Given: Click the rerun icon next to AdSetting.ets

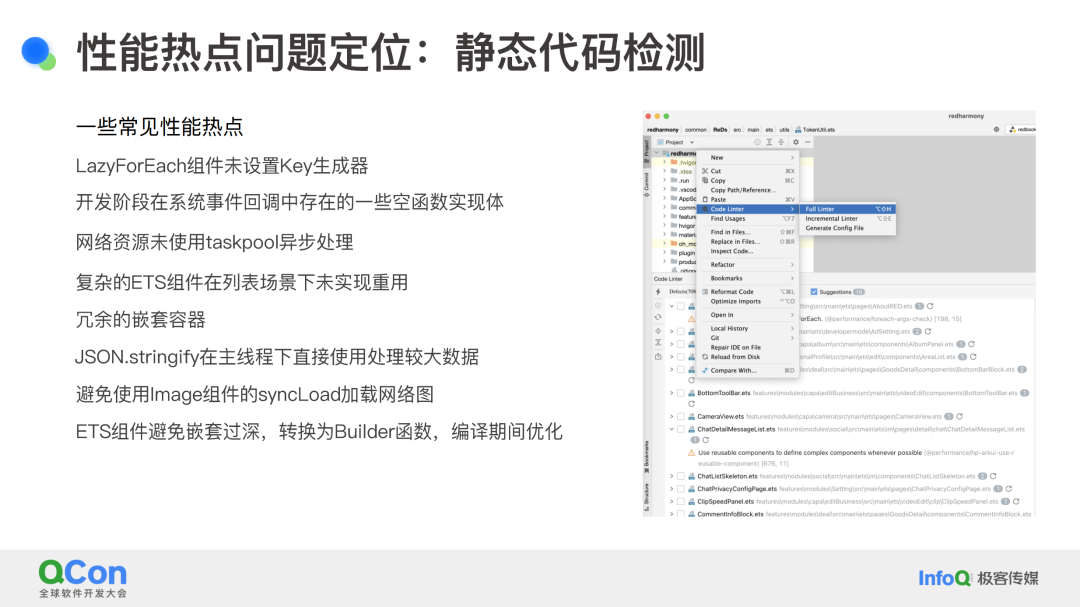Looking at the screenshot, I should point(928,331).
